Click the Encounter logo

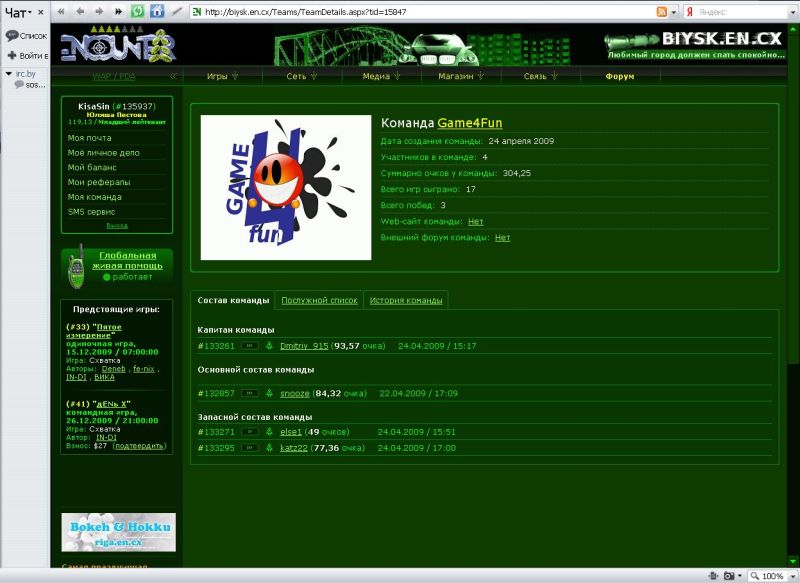[x=118, y=46]
